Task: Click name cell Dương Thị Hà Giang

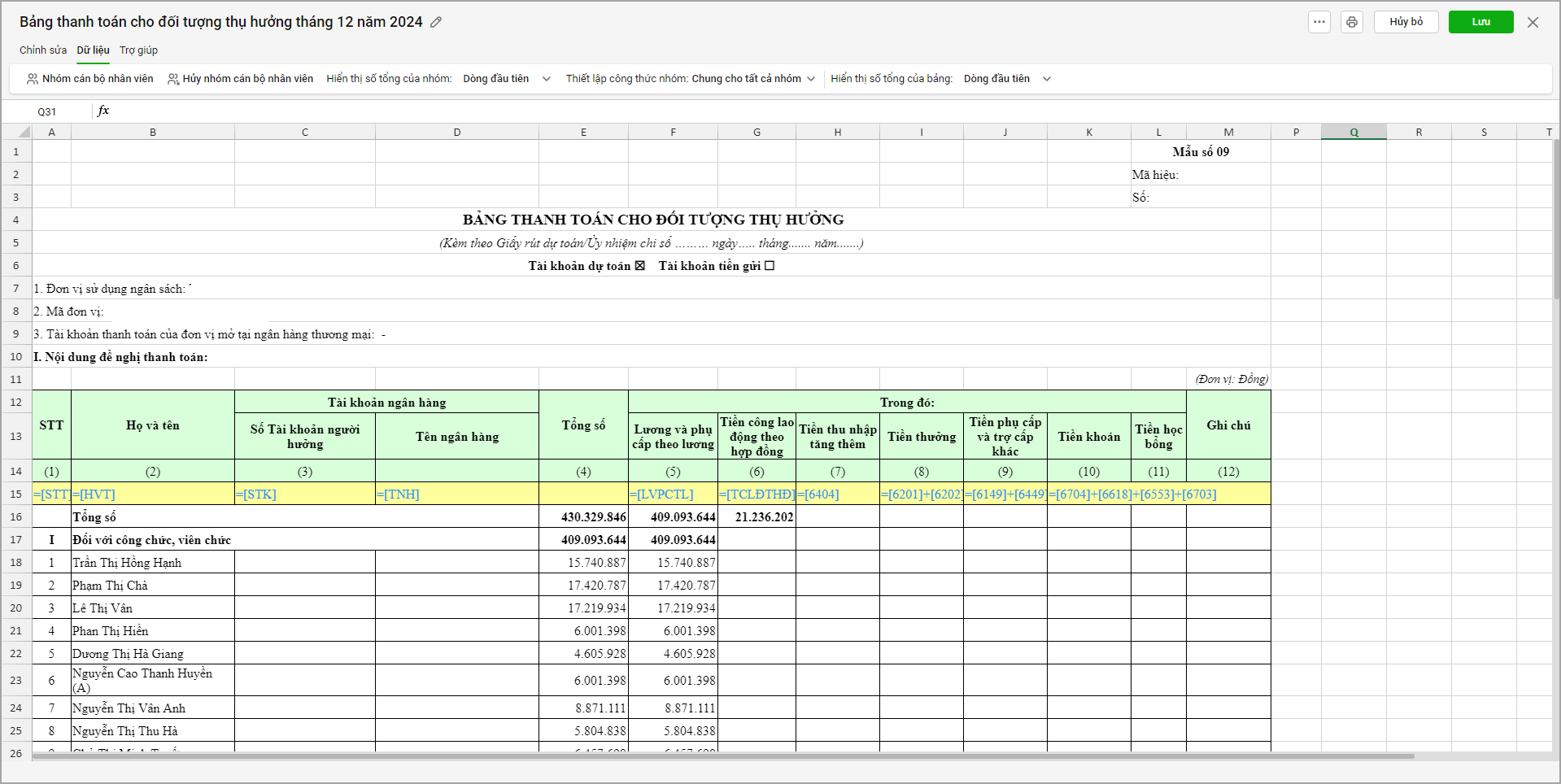Action: [153, 653]
